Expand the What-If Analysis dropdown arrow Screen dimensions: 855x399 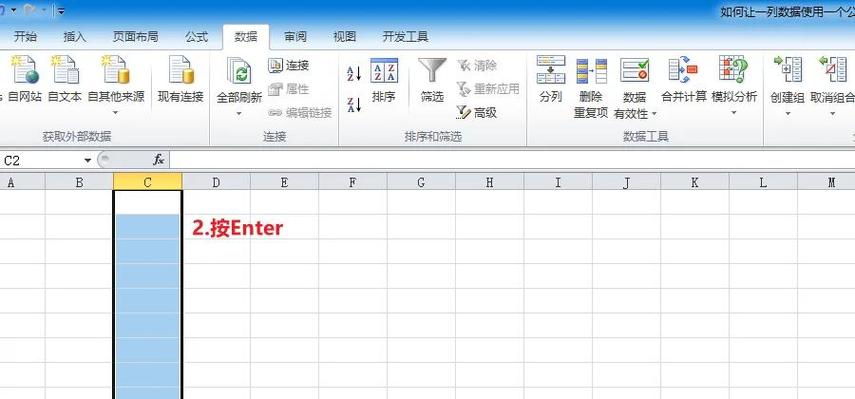pos(734,113)
